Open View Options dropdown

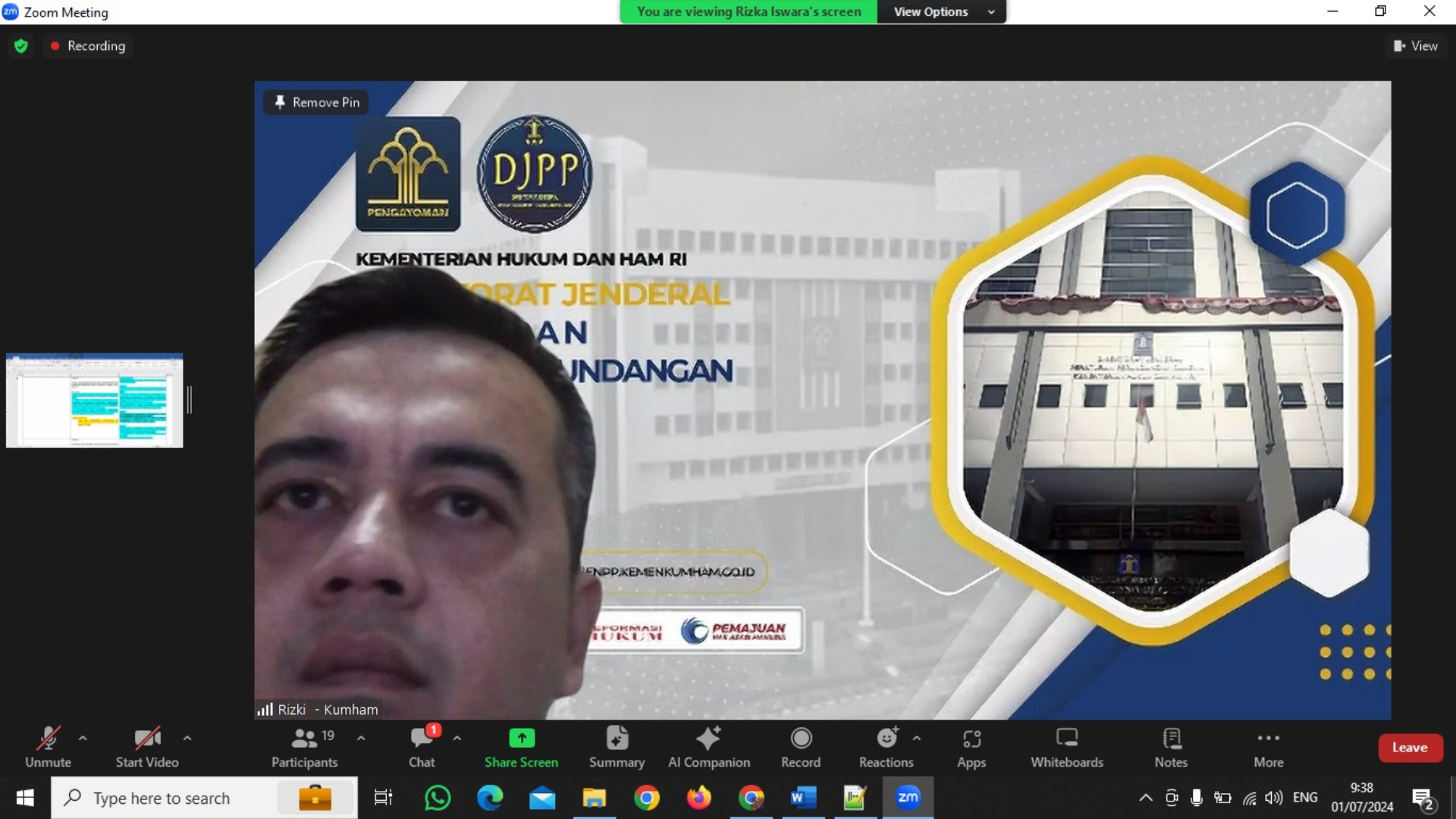tap(941, 11)
